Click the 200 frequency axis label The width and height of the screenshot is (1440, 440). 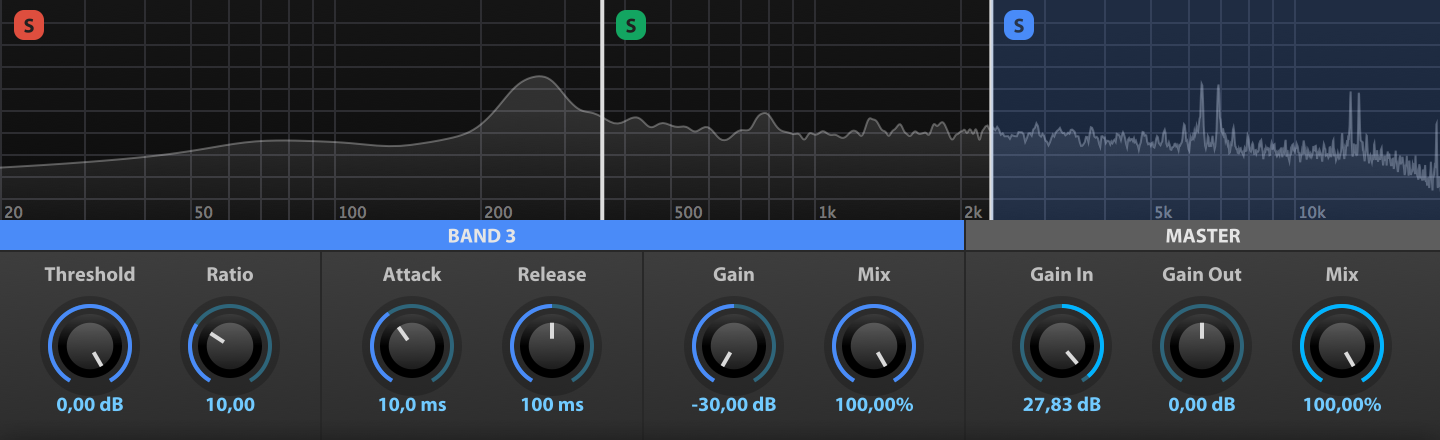[498, 212]
